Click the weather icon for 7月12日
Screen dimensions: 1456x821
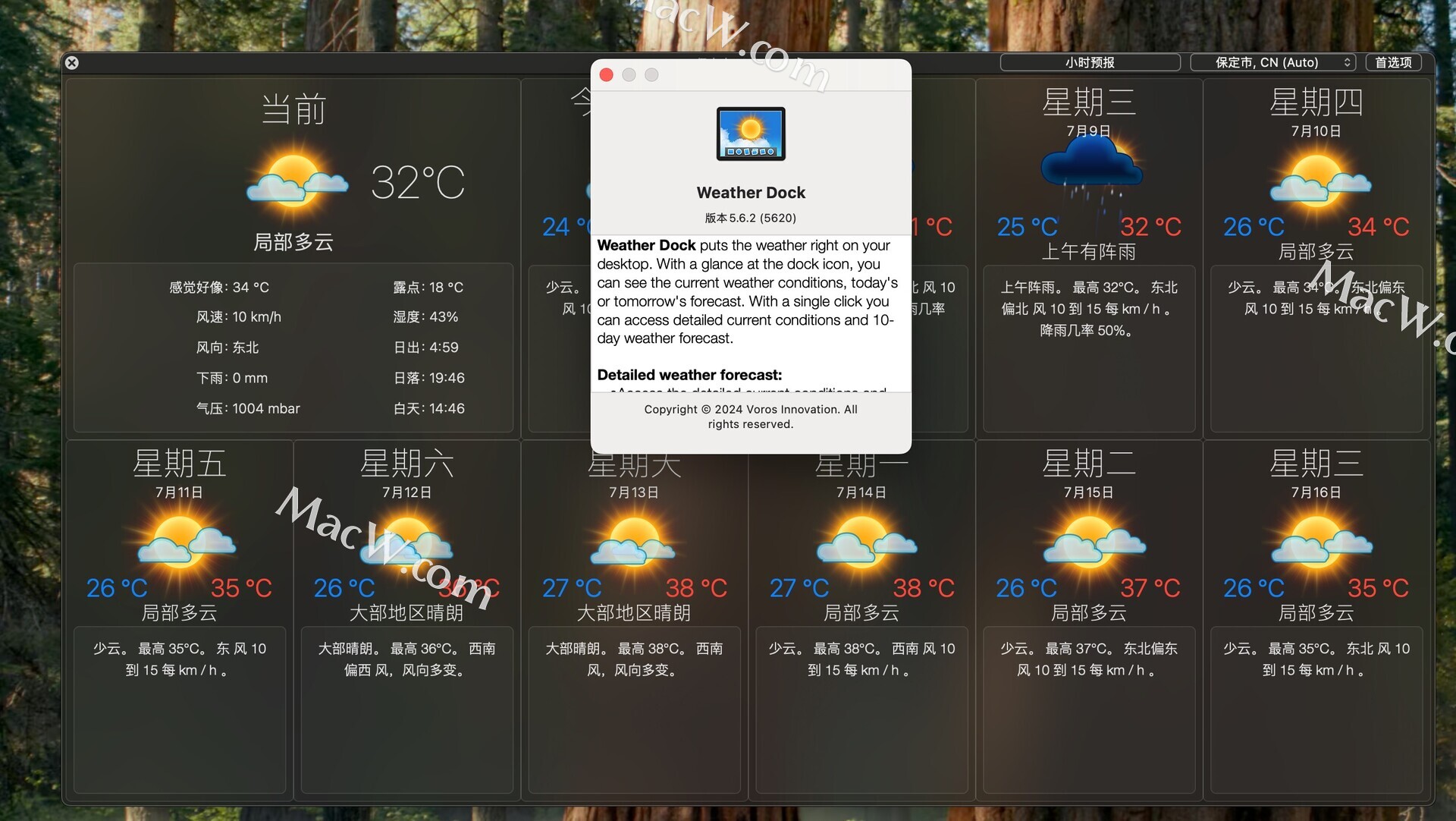click(x=407, y=542)
